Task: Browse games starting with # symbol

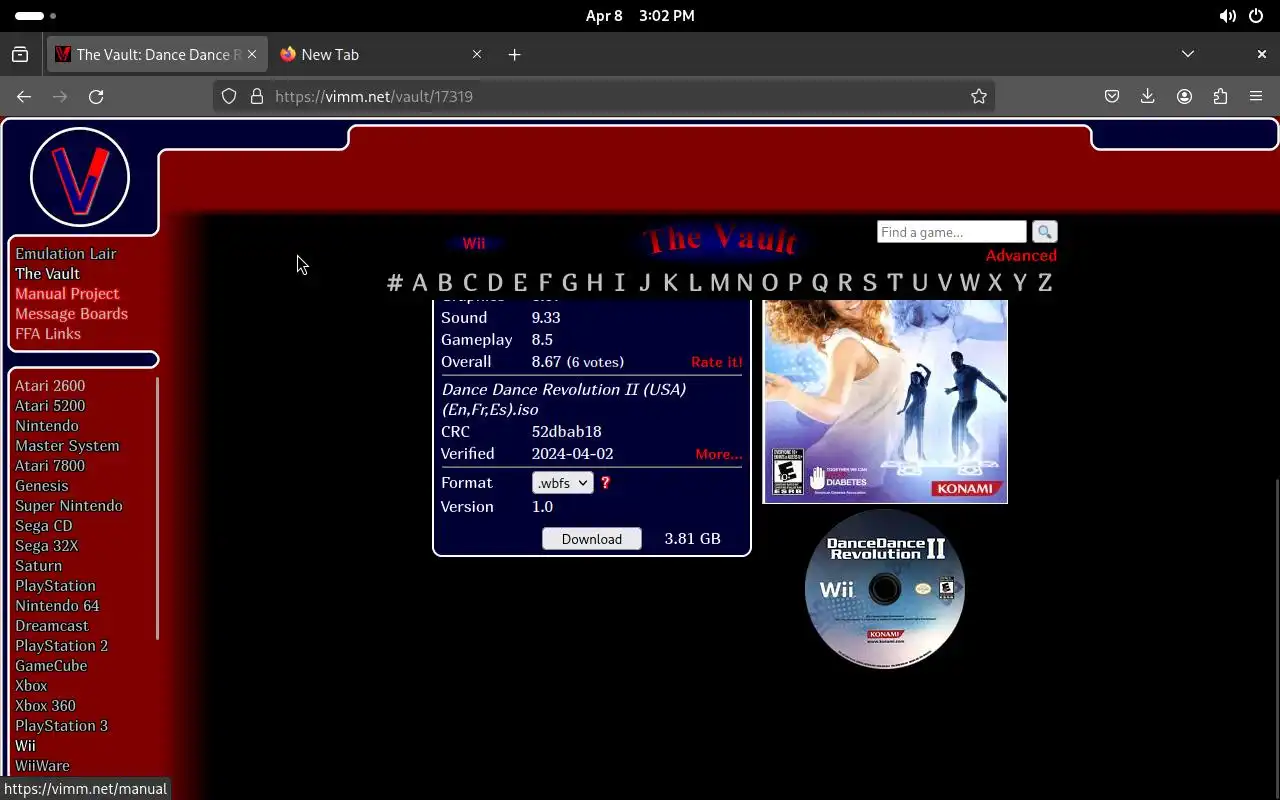Action: pyautogui.click(x=395, y=282)
